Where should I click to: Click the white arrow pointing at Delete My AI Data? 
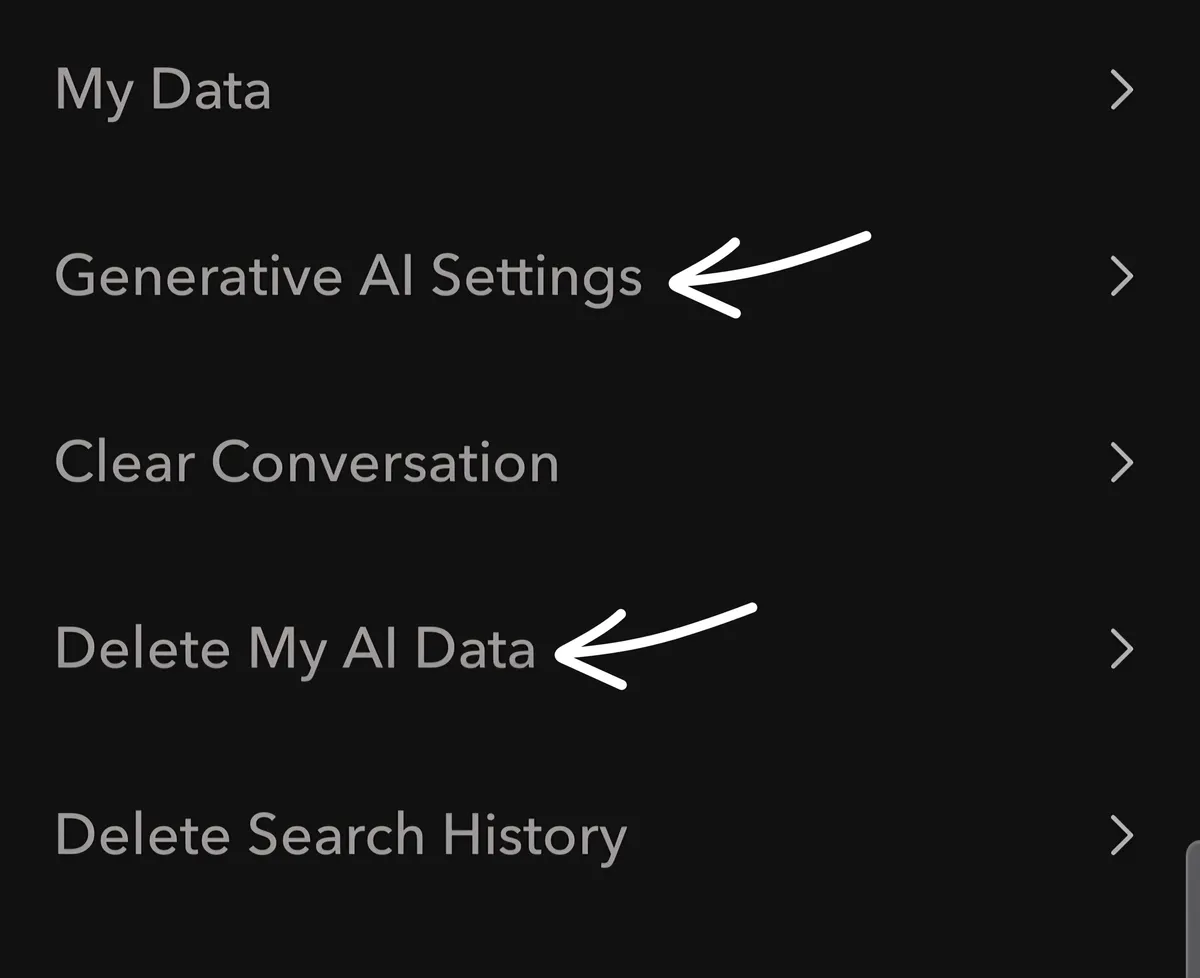click(x=650, y=642)
